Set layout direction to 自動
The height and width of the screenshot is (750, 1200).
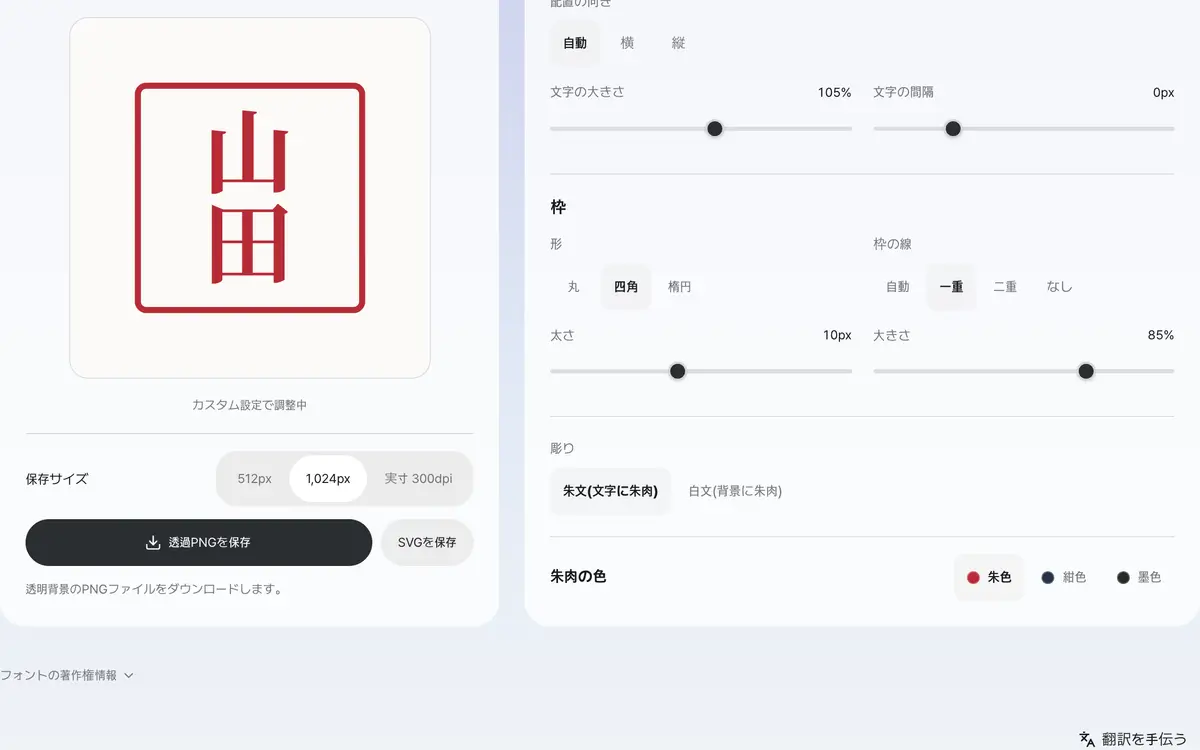tap(575, 43)
